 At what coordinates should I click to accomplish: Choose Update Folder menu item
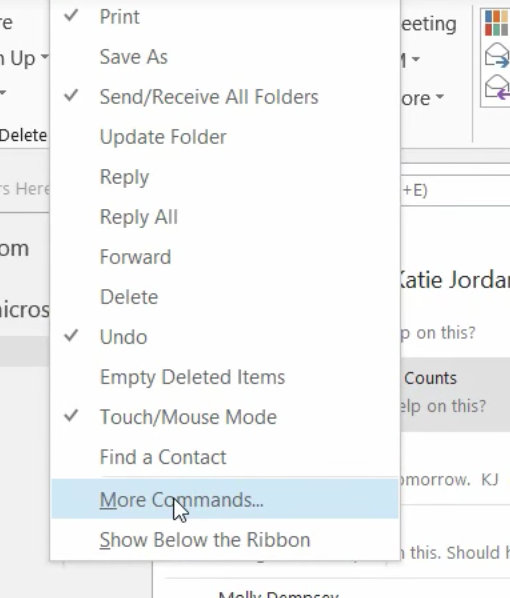(x=225, y=137)
